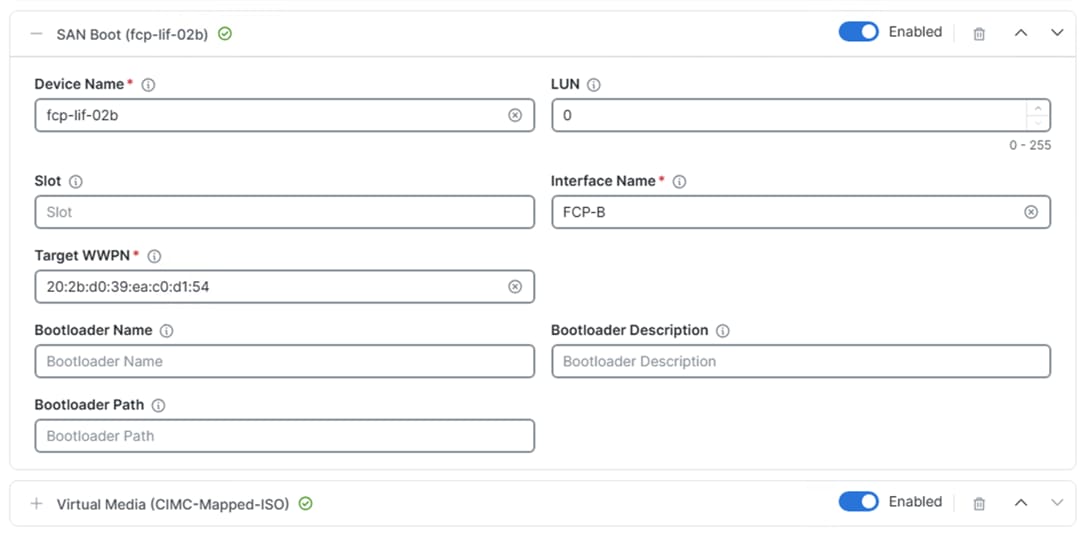Click into the LUN input field
Image resolution: width=1090 pixels, height=543 pixels.
801,115
